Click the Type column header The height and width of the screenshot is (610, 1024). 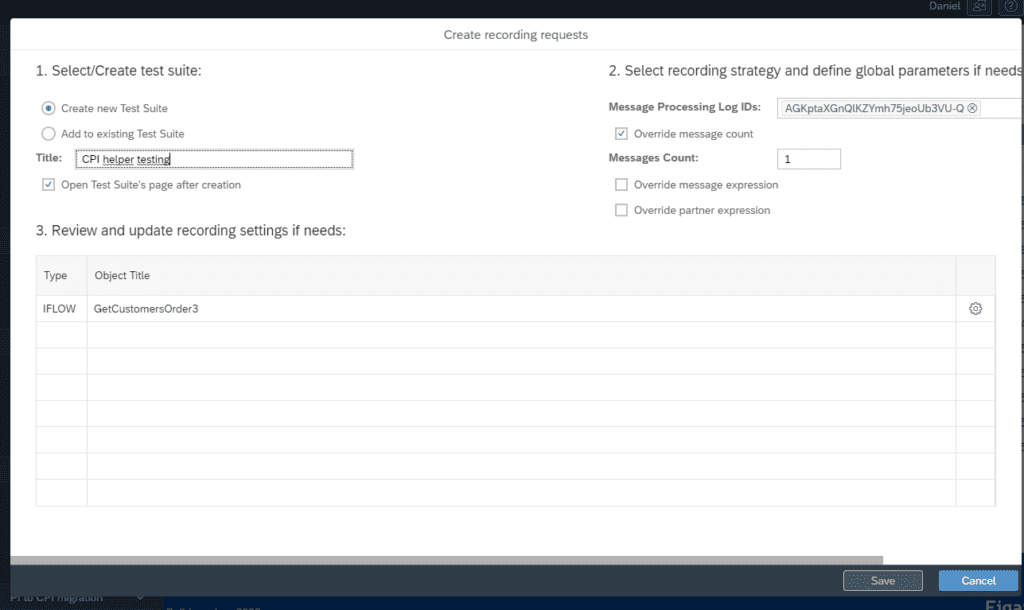[61, 276]
